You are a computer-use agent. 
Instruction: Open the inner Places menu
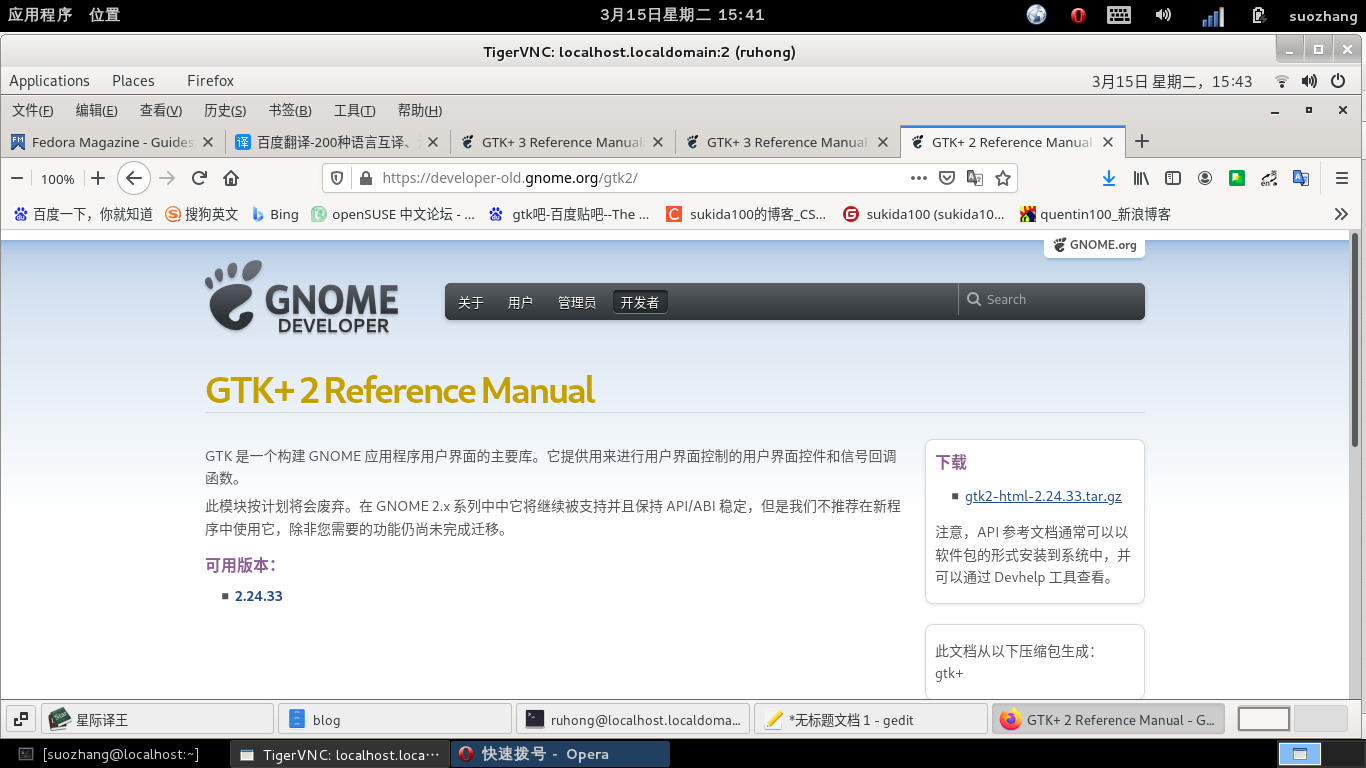coord(133,81)
